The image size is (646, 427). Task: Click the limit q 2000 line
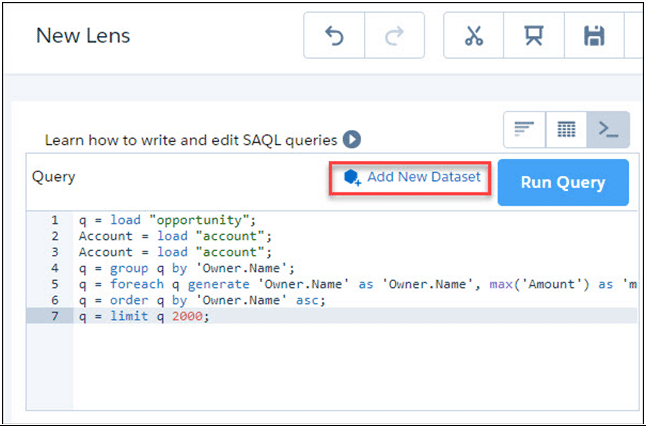145,317
